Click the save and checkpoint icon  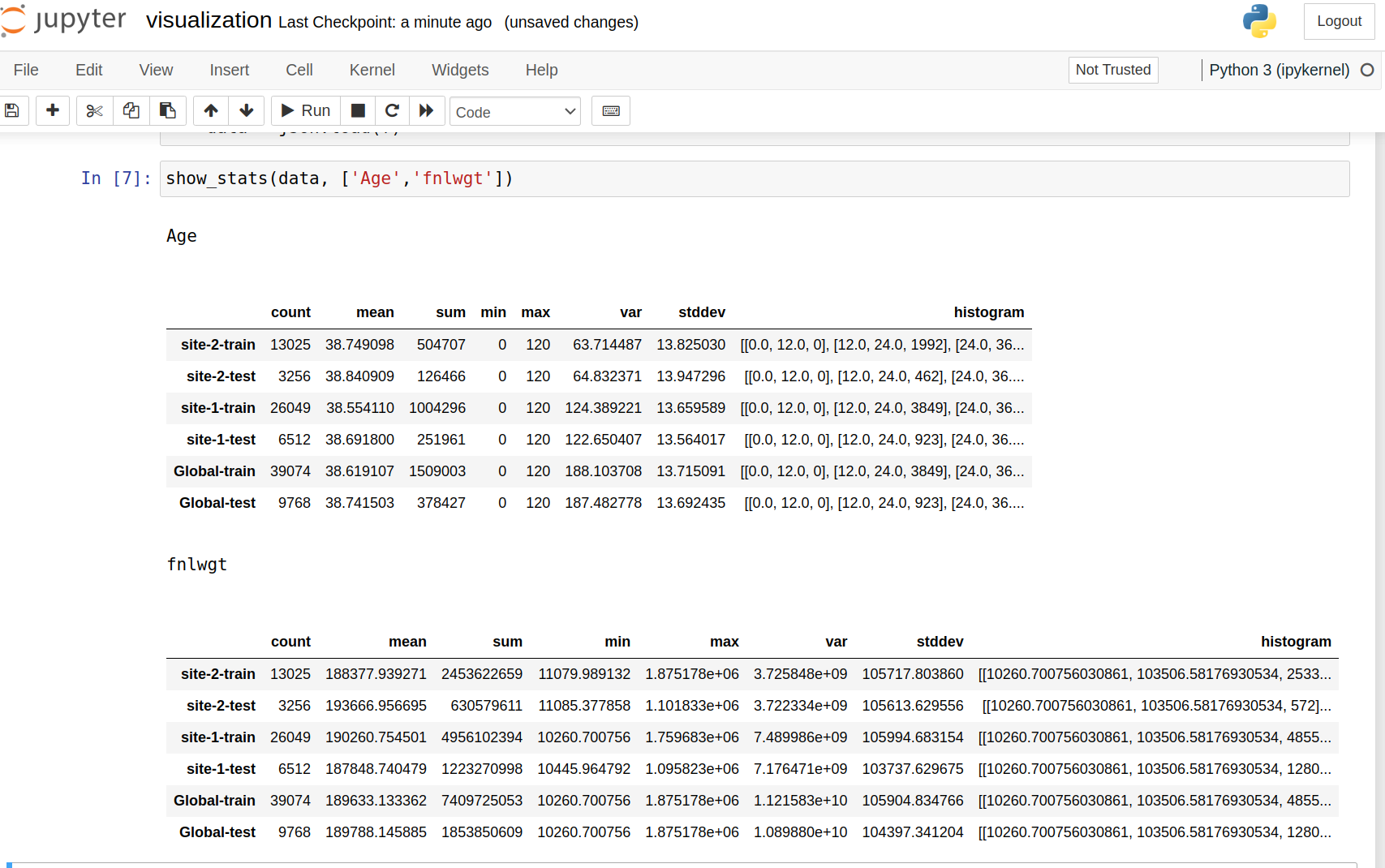12,110
